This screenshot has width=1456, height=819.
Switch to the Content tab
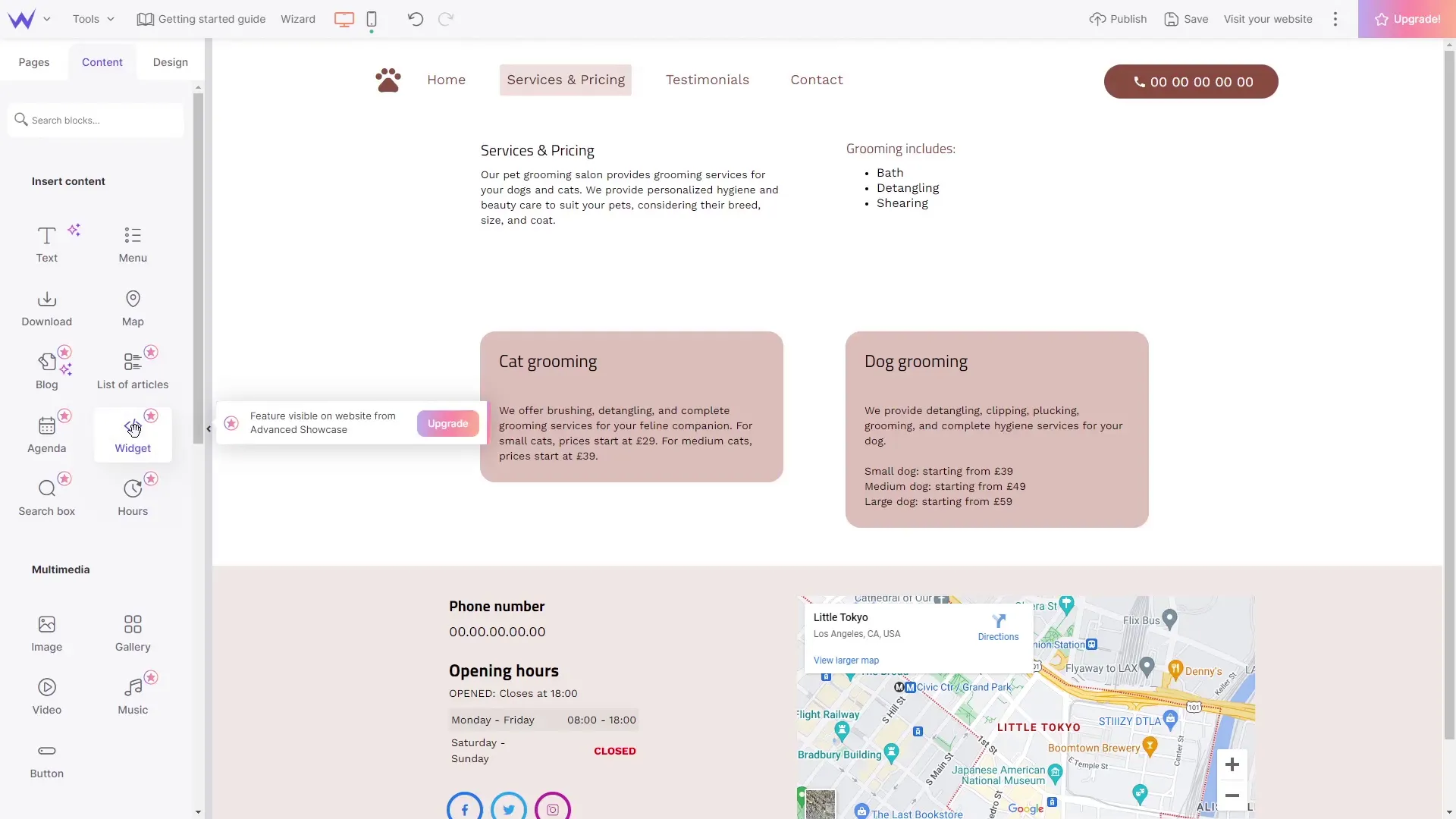pos(102,62)
